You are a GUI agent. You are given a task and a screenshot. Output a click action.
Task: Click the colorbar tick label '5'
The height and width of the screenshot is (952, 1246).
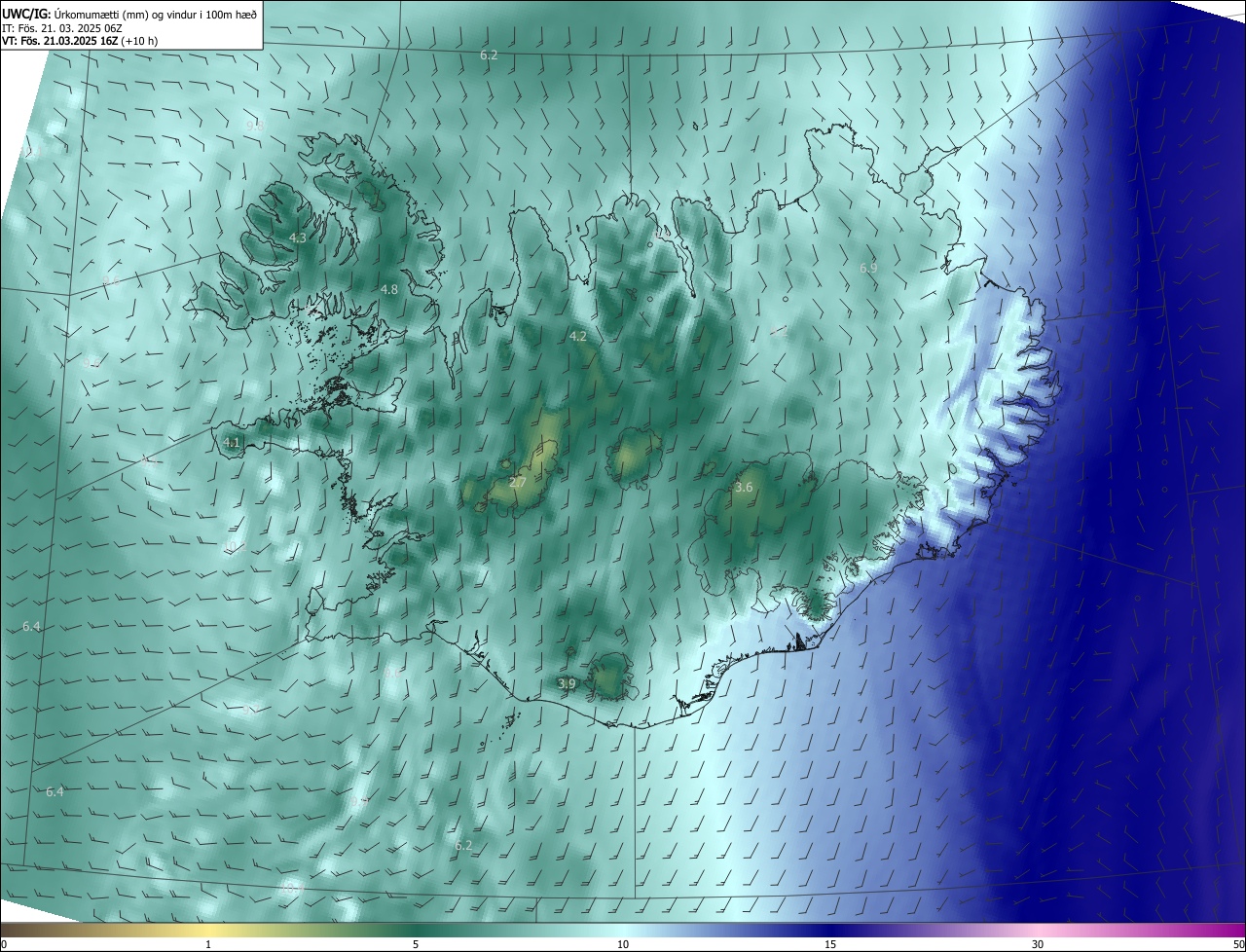coord(416,944)
